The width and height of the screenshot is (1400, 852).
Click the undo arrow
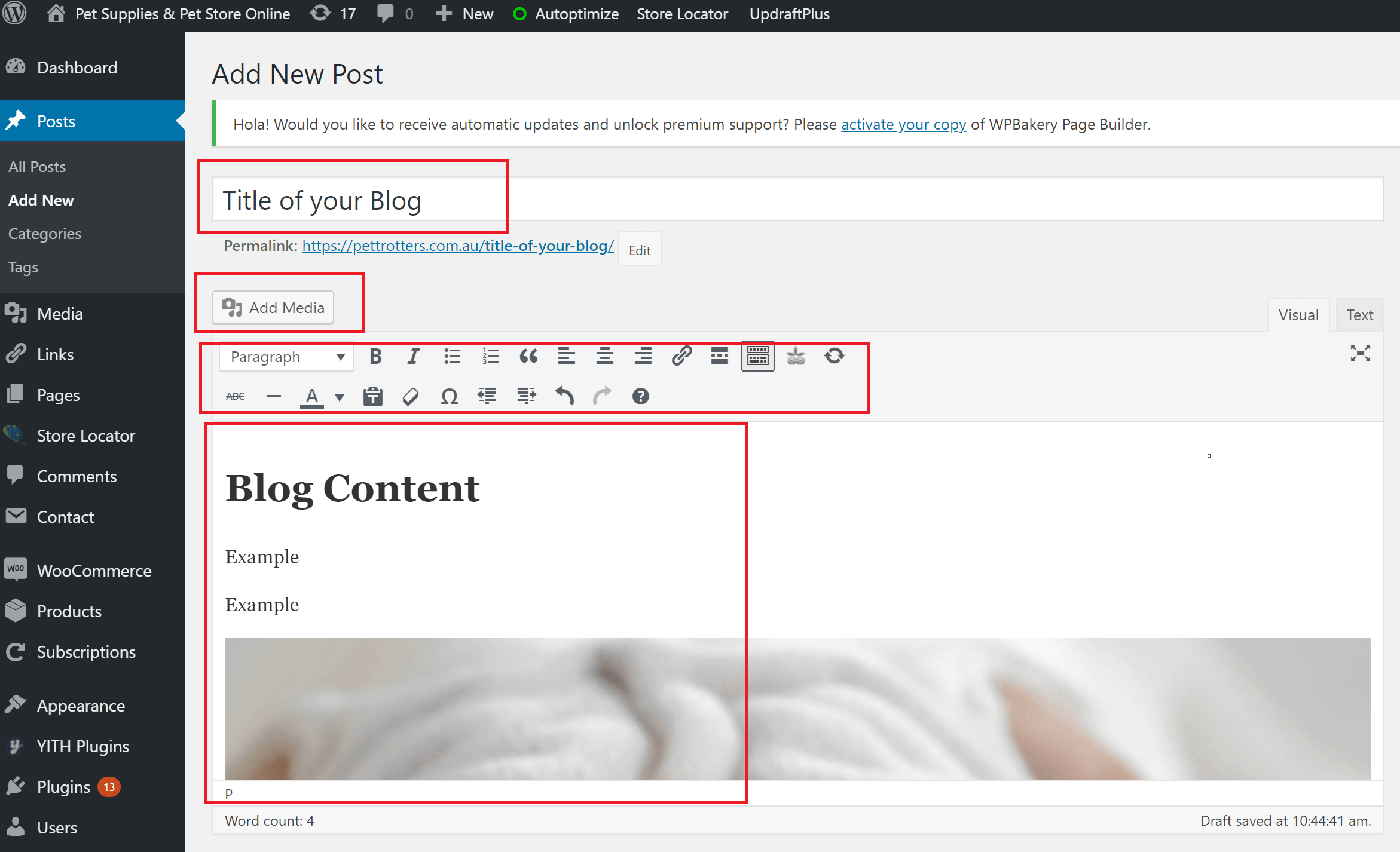[x=564, y=396]
